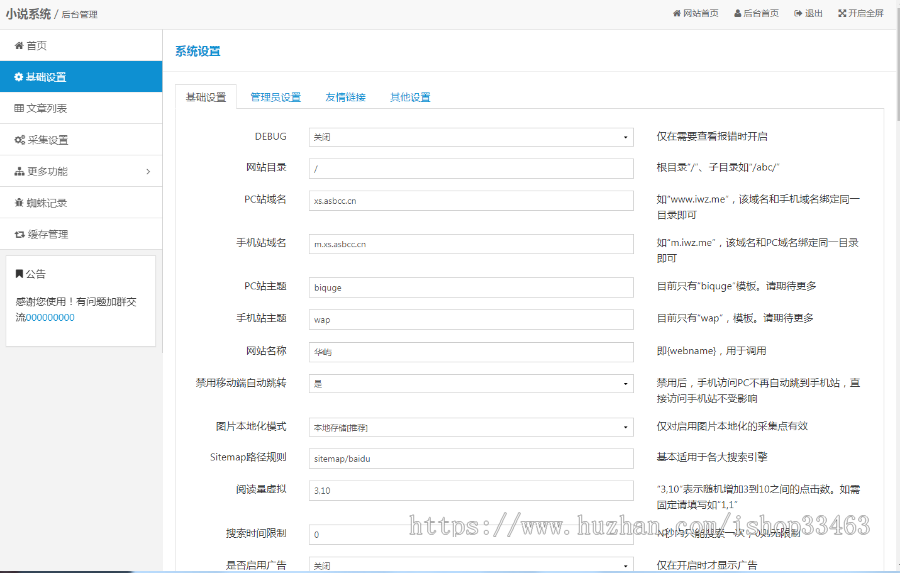Screen dimensions: 900x573
Task: Click the 网站目录 input field
Action: 471,168
